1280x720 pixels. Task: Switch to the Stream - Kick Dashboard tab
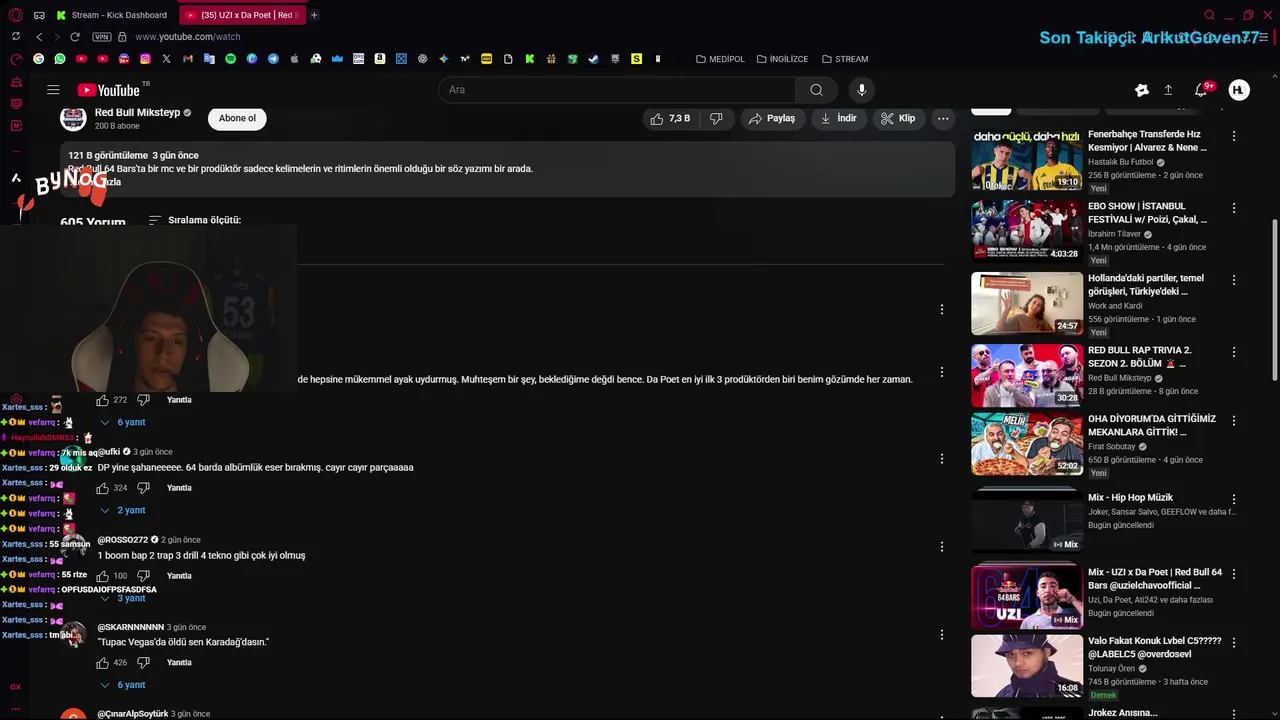point(112,15)
